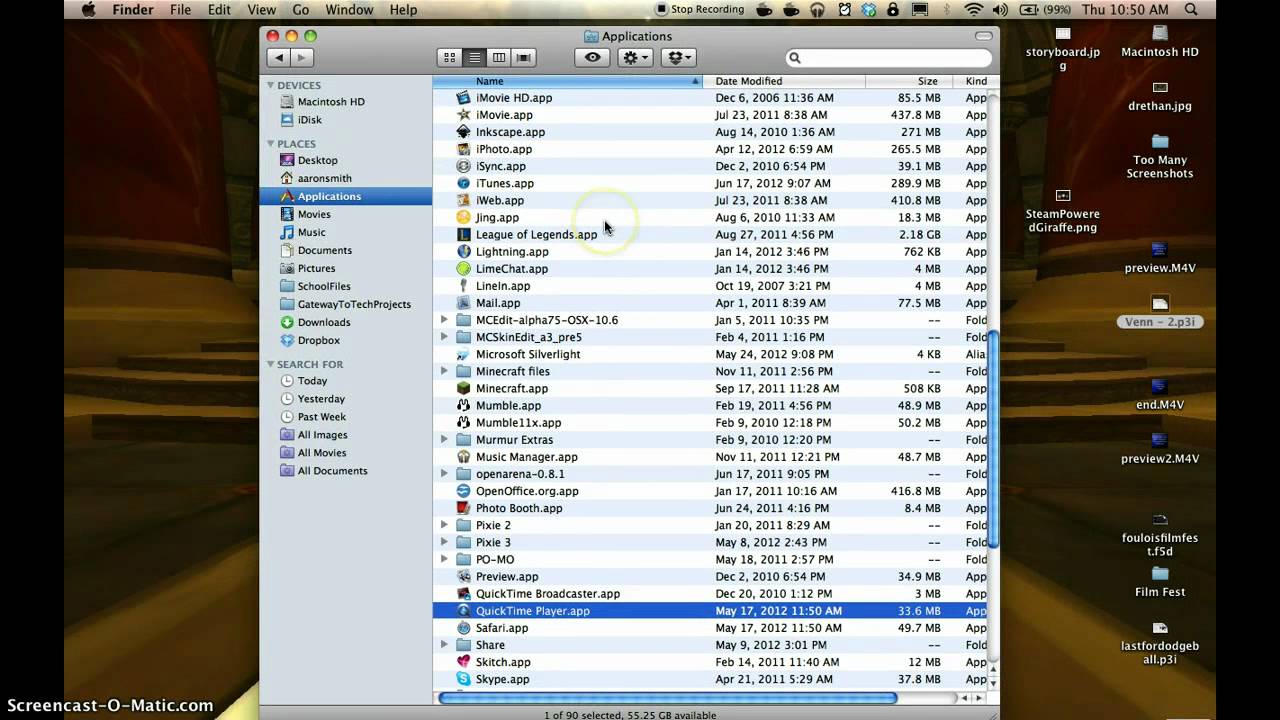Image resolution: width=1280 pixels, height=720 pixels.
Task: Go forward with the right arrow
Action: [301, 58]
